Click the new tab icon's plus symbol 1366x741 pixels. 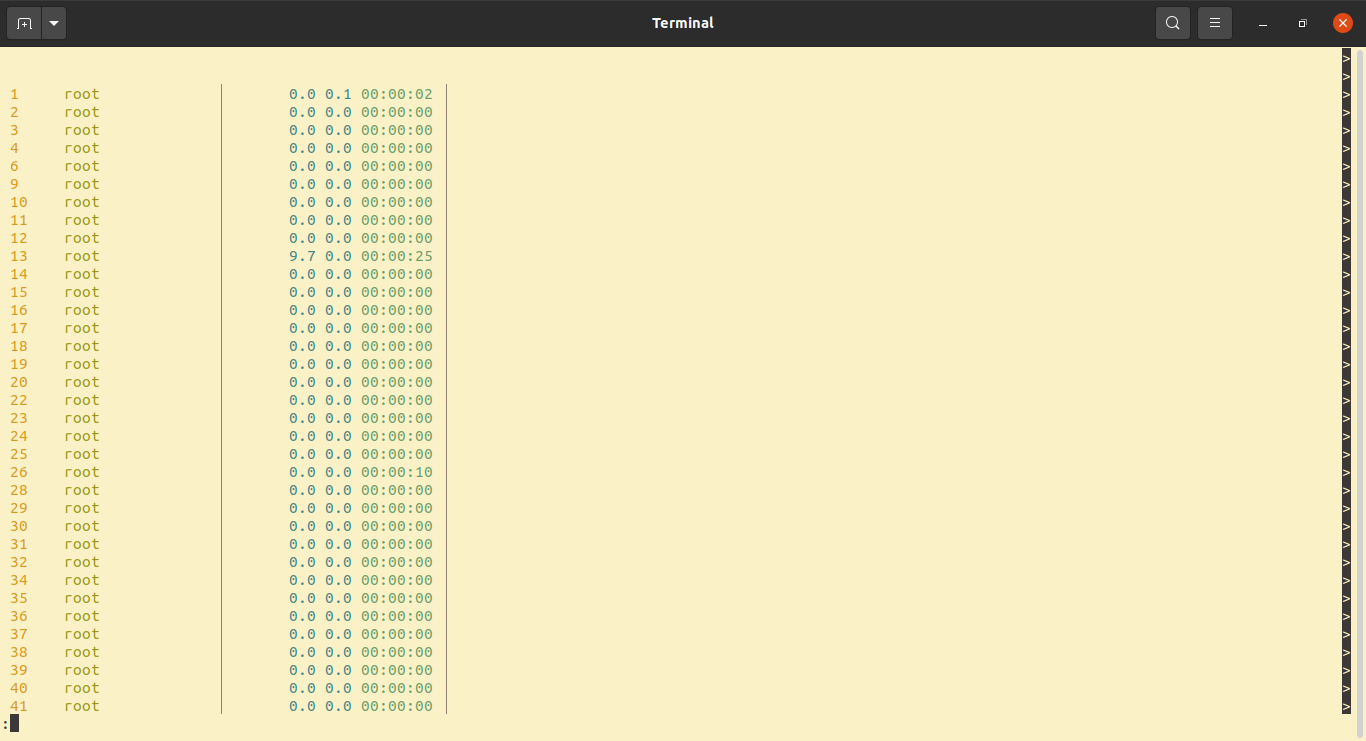point(24,22)
